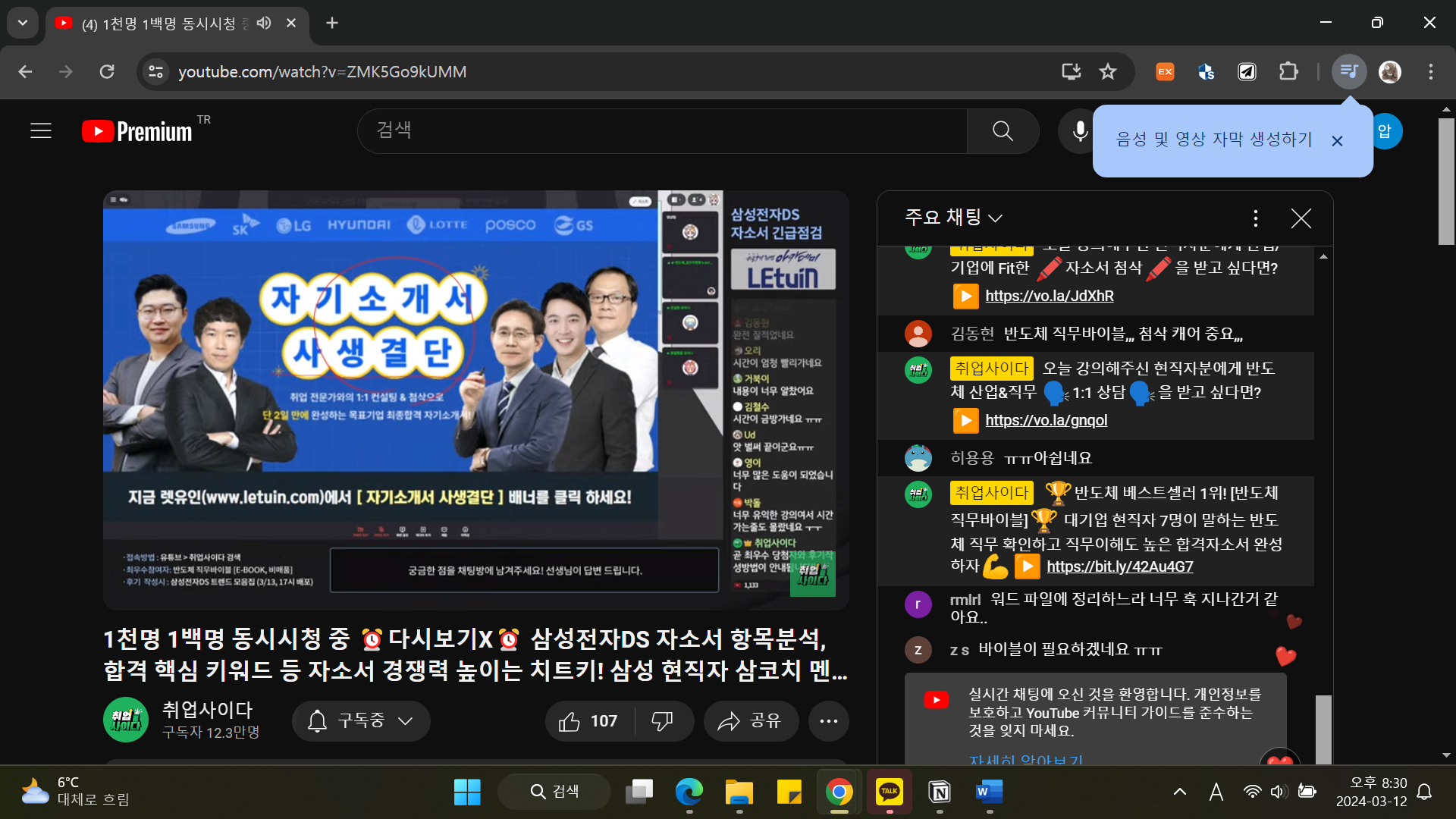Bookmark this page with star icon
This screenshot has width=1456, height=819.
point(1108,72)
